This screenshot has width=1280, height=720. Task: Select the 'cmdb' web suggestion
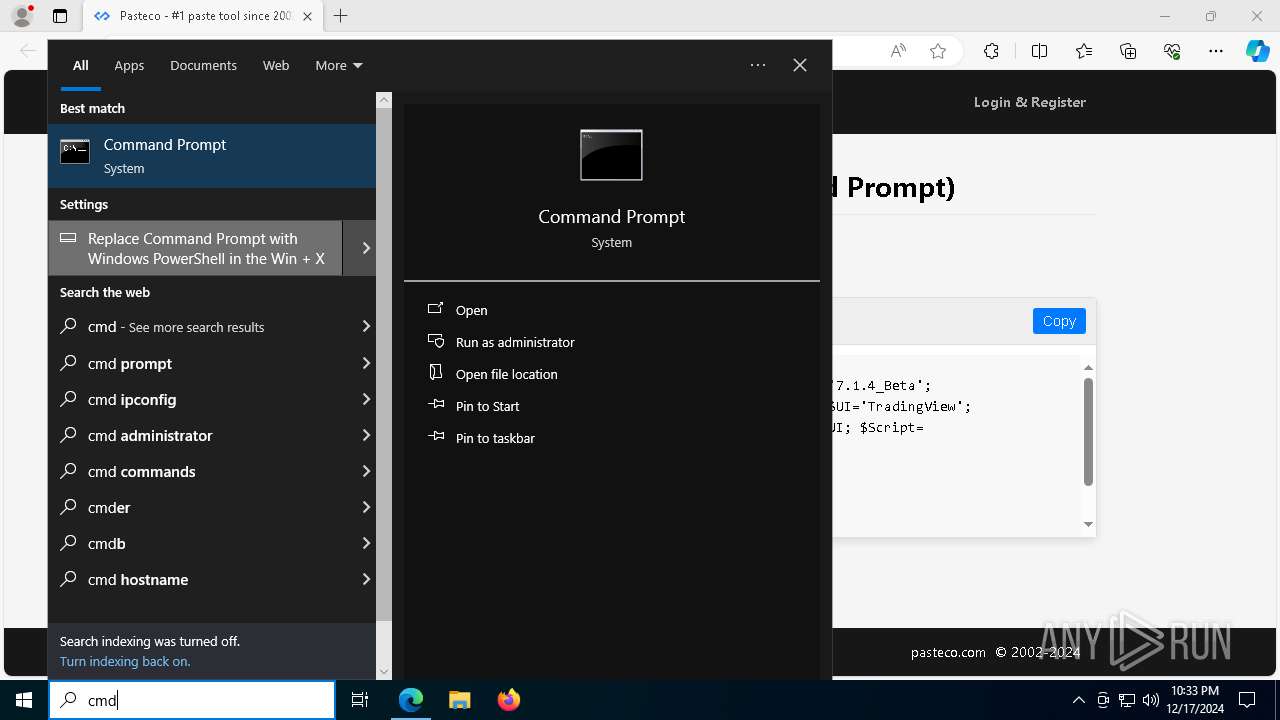(x=200, y=543)
